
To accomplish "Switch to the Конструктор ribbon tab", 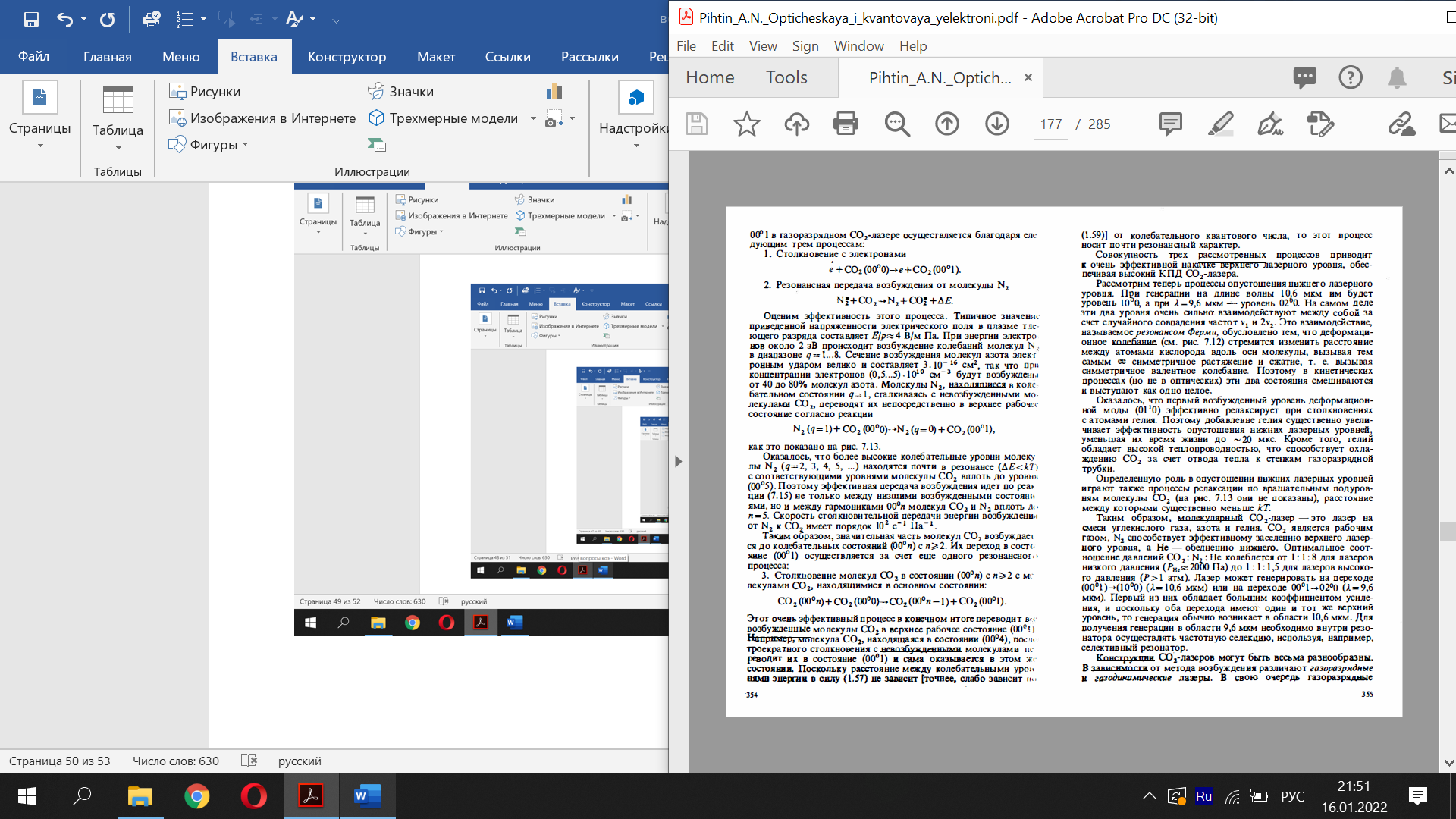I will (347, 57).
